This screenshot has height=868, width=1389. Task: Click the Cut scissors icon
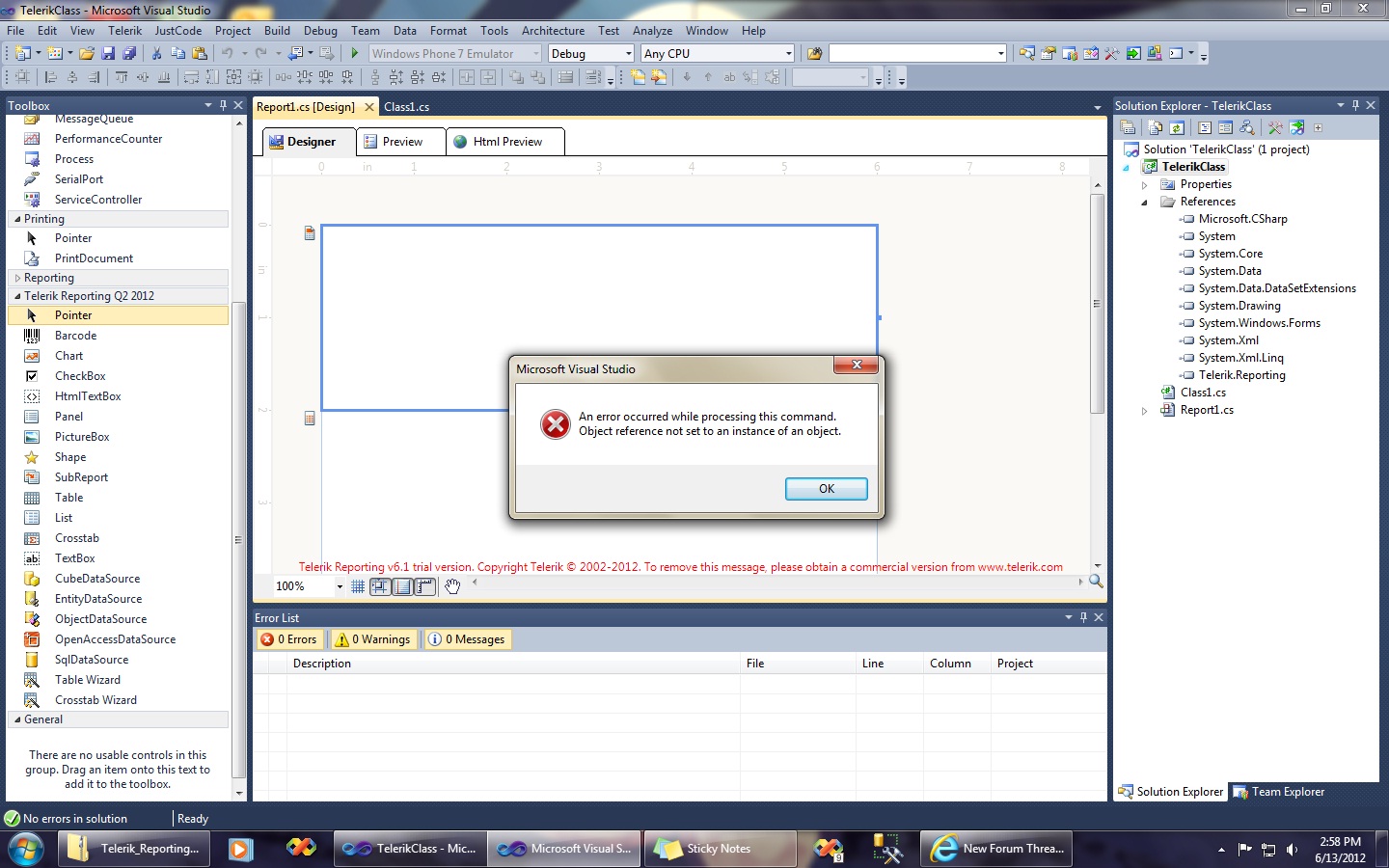click(156, 54)
